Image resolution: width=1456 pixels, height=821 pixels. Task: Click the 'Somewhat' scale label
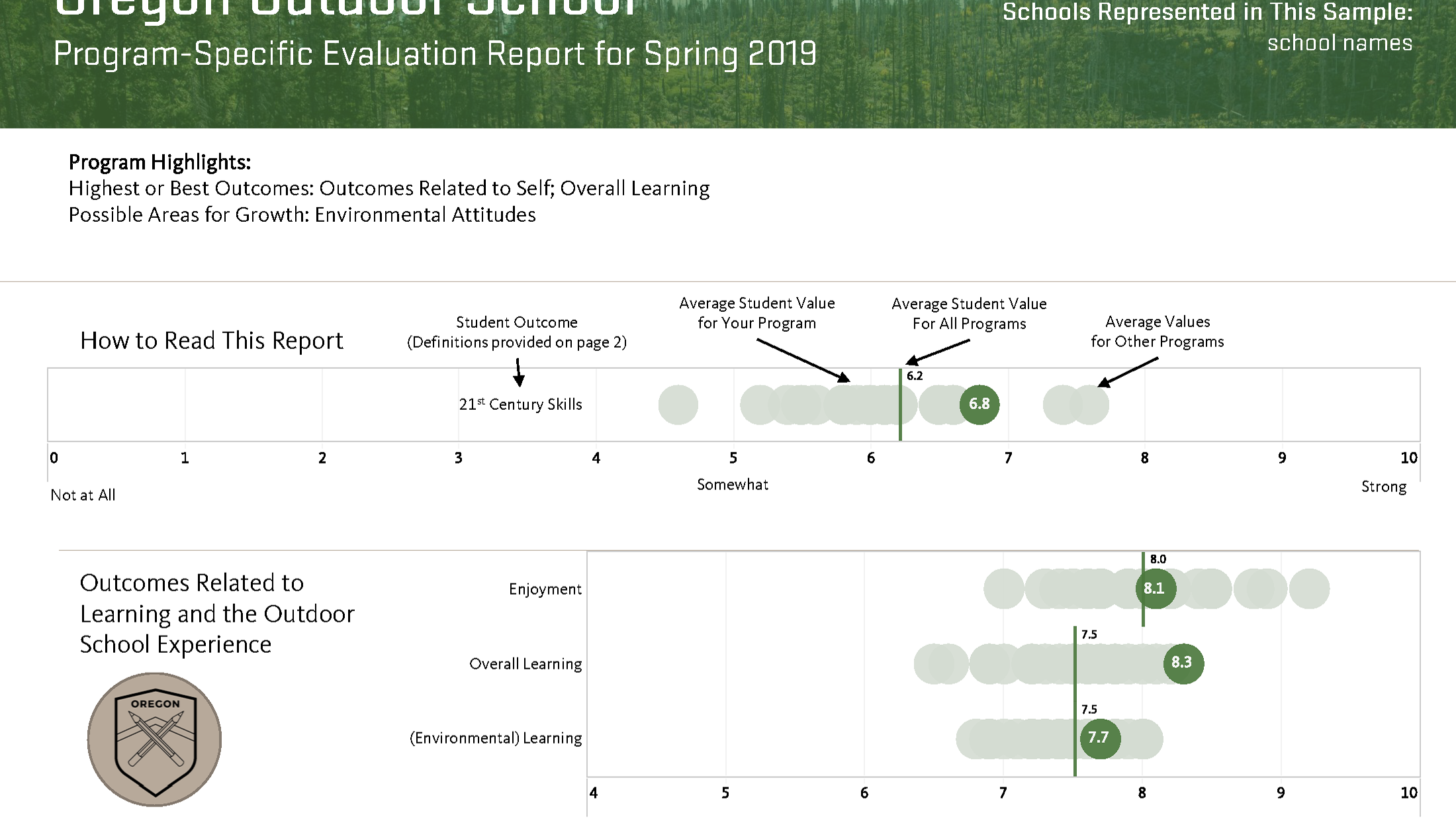coord(733,485)
